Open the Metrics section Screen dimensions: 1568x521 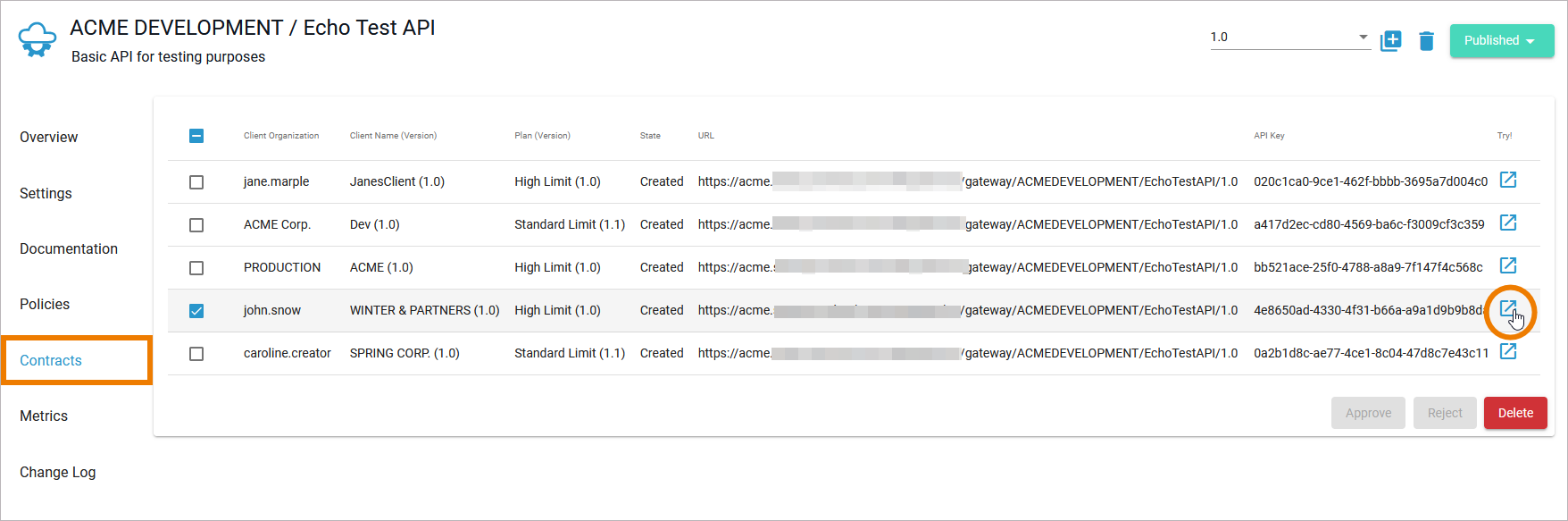point(44,416)
